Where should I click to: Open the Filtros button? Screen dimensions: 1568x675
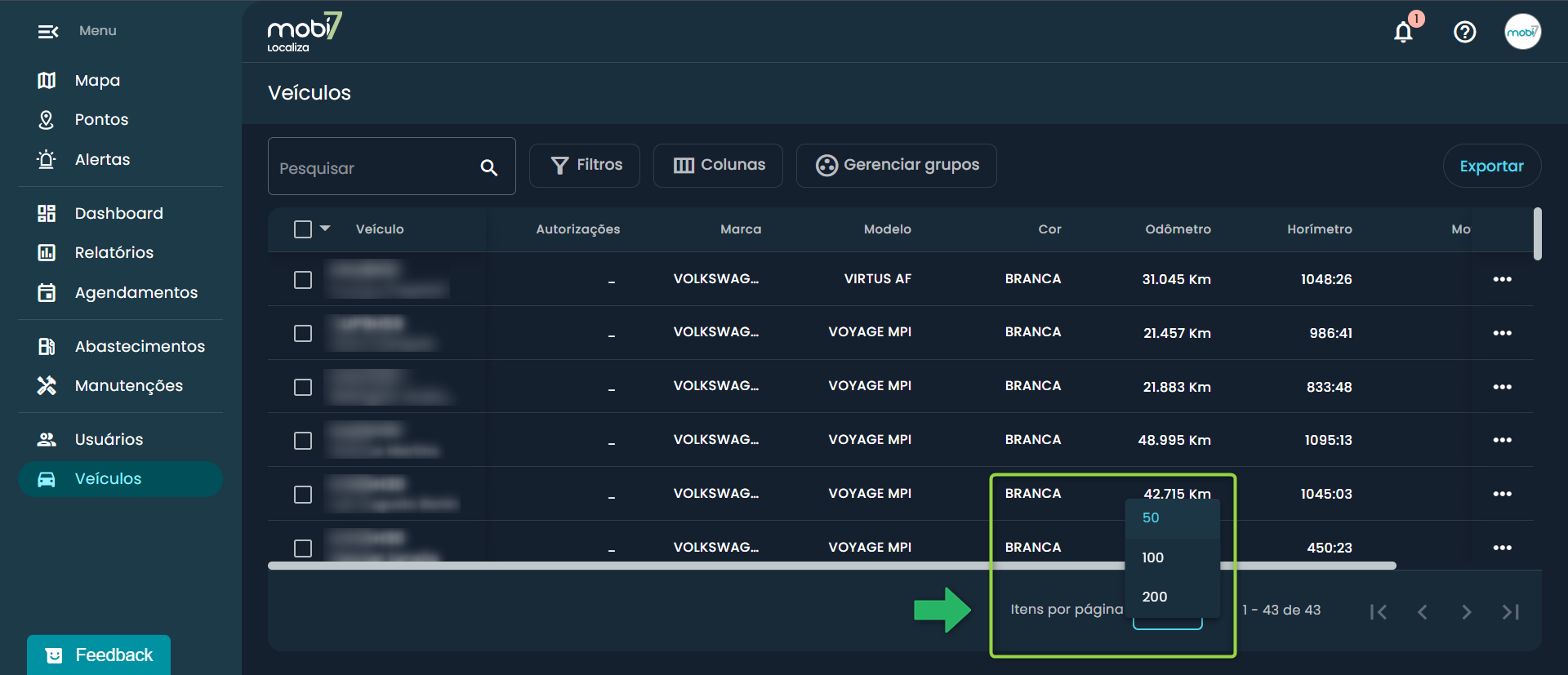coord(585,166)
